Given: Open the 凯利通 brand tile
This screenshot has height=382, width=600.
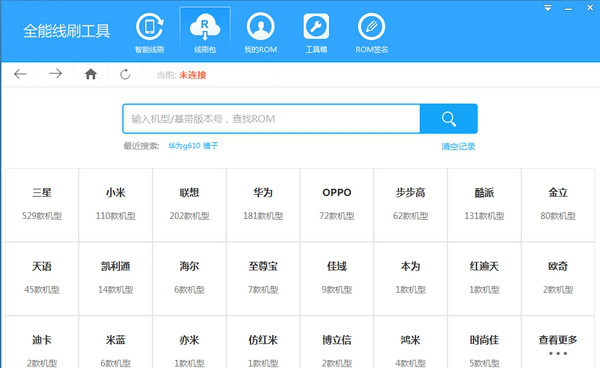Looking at the screenshot, I should click(x=116, y=279).
